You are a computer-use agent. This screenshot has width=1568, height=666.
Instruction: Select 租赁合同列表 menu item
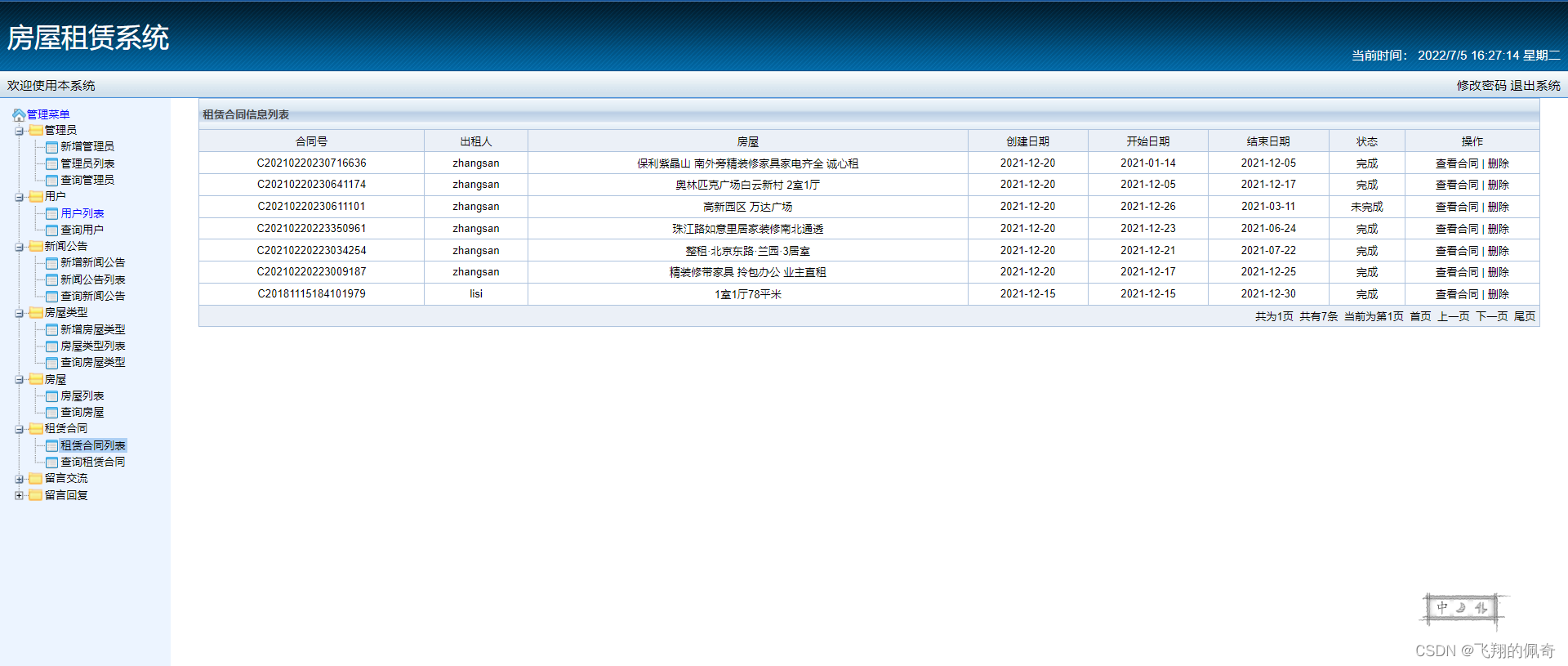point(92,445)
